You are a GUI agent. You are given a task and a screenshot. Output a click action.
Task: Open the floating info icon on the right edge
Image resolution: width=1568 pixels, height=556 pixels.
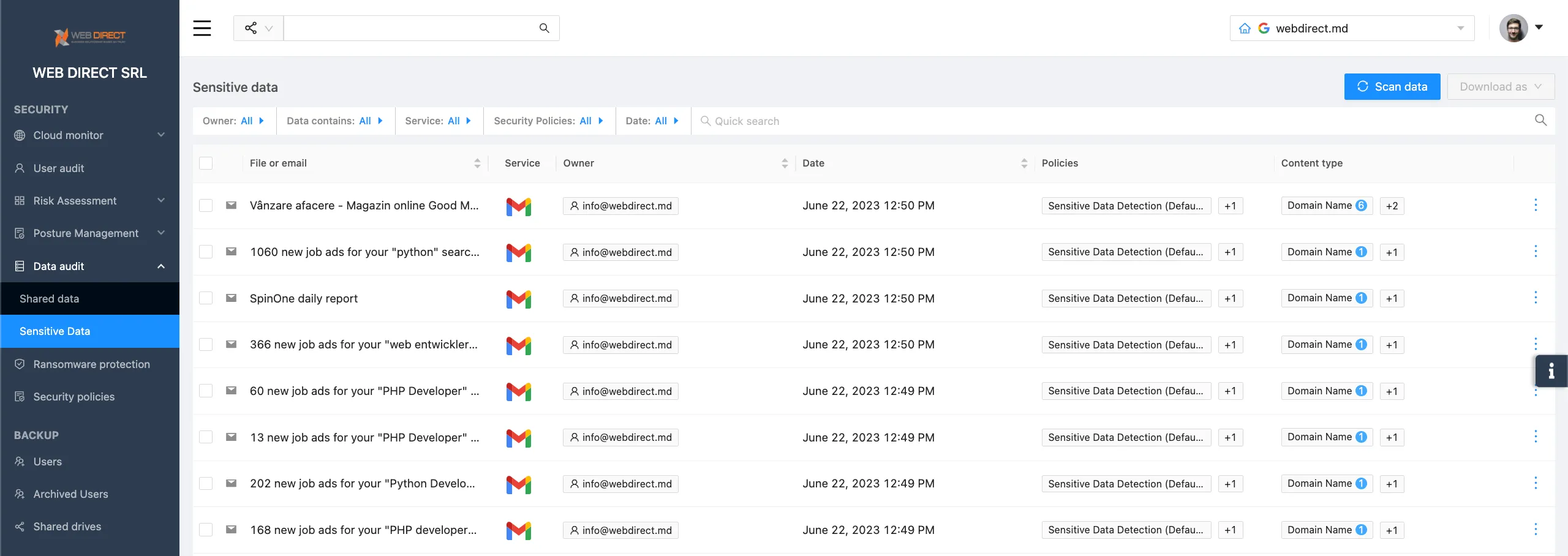click(x=1551, y=371)
